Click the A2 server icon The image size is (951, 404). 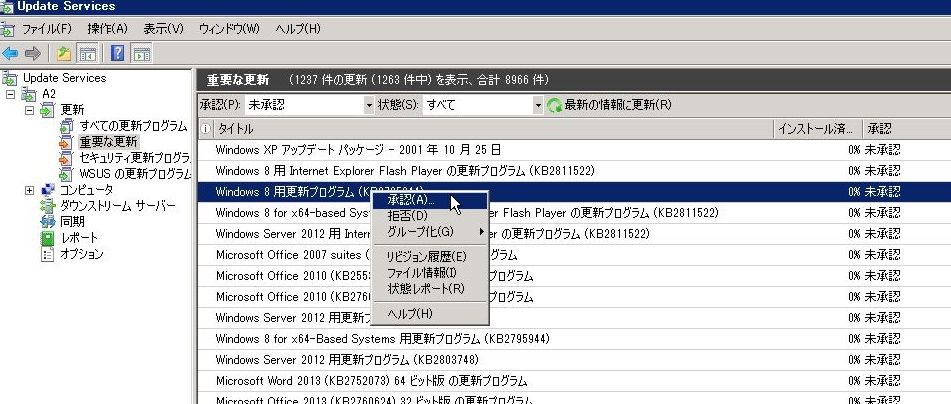[x=29, y=94]
